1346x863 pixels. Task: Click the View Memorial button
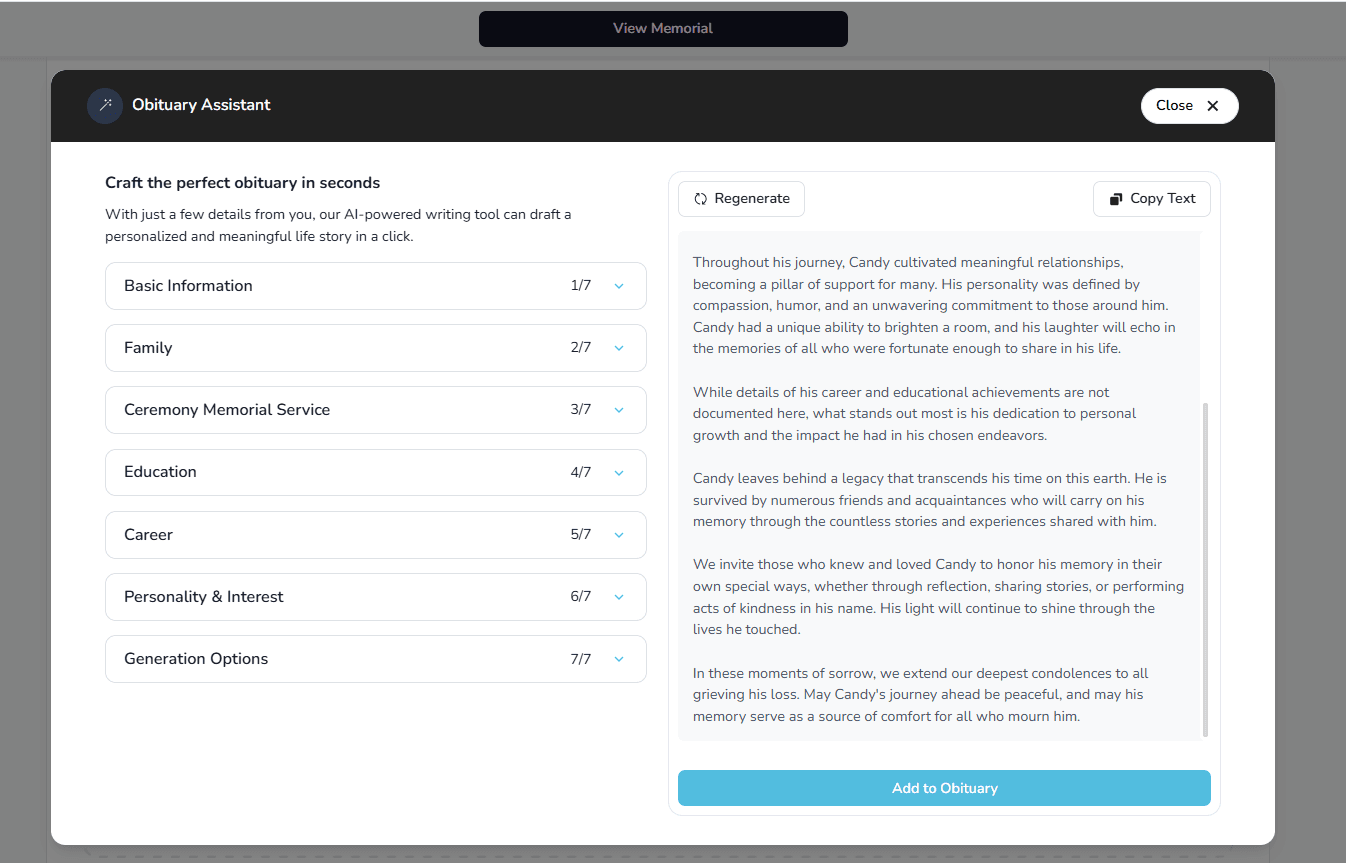pyautogui.click(x=663, y=28)
